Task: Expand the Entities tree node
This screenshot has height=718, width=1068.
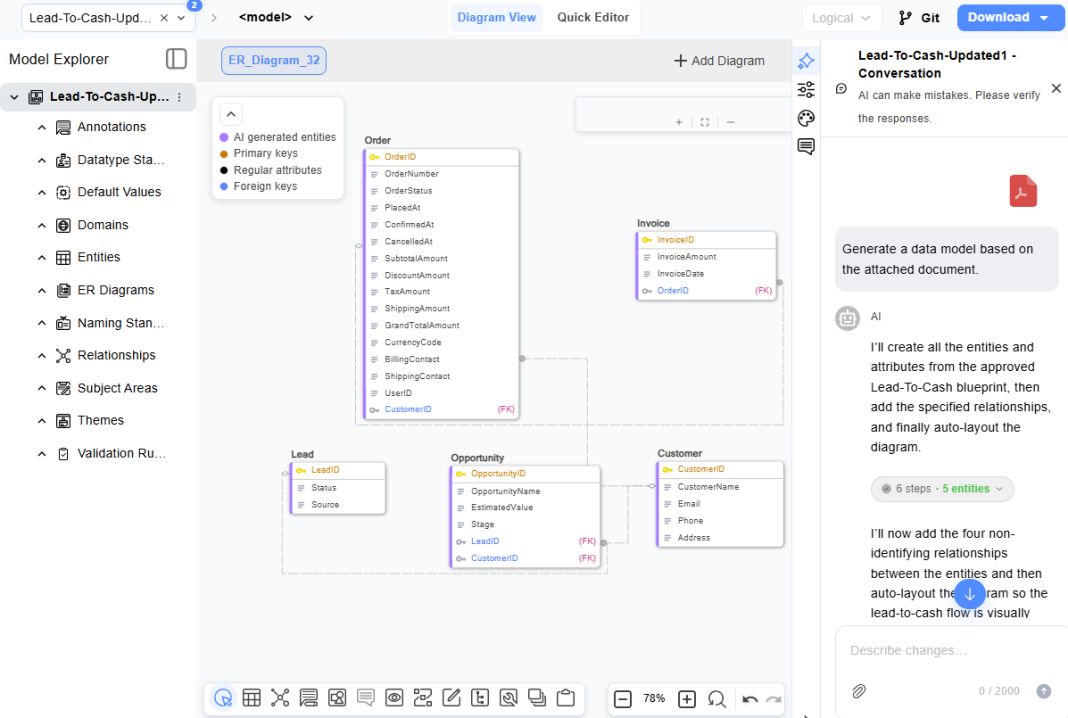Action: pyautogui.click(x=42, y=257)
